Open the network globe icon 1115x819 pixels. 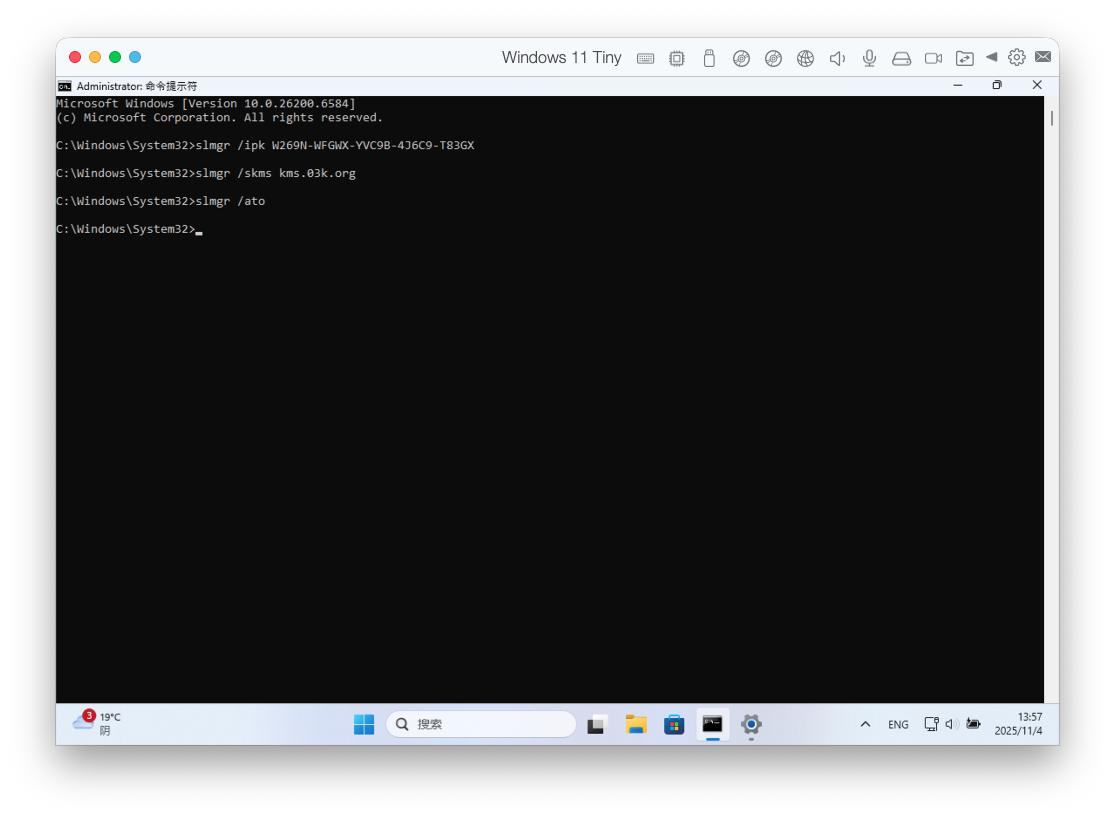[805, 58]
